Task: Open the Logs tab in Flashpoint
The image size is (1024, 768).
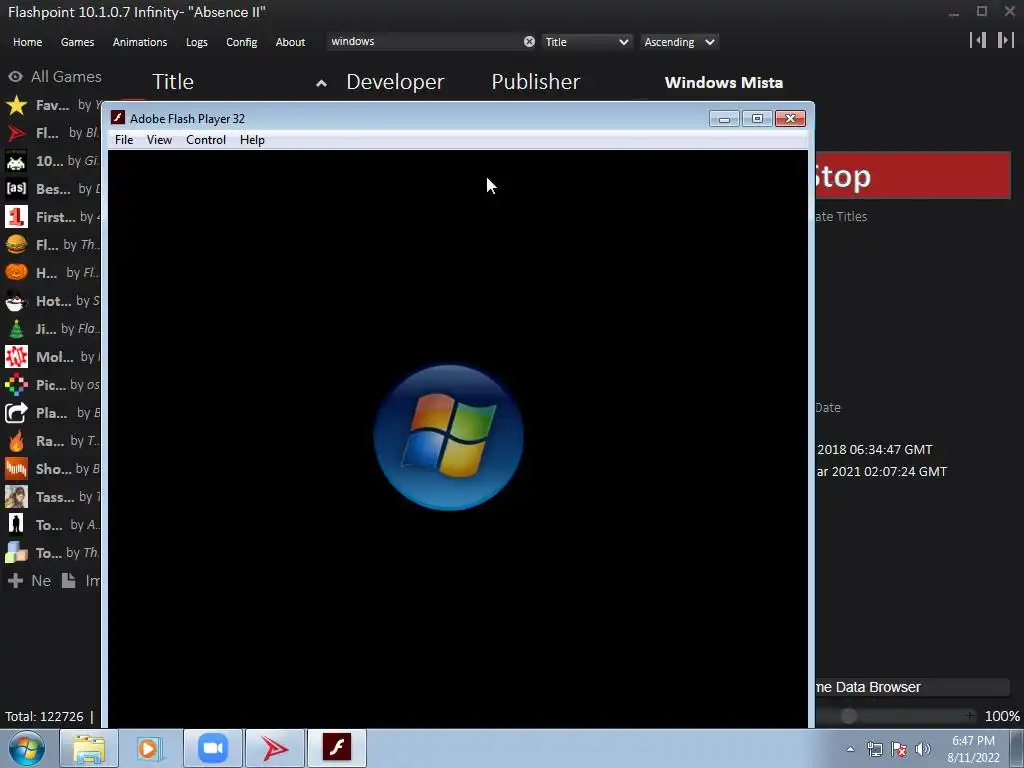Action: click(197, 42)
